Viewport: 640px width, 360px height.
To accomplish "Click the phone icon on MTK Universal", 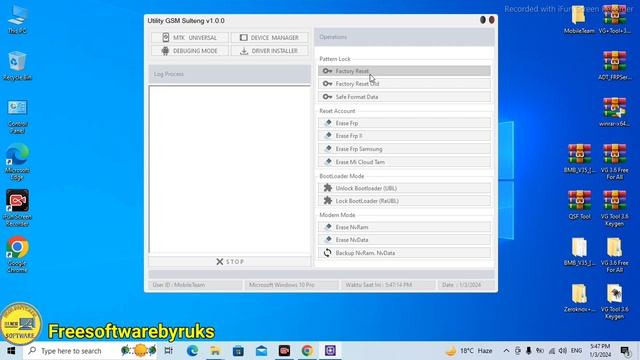I will 165,38.
